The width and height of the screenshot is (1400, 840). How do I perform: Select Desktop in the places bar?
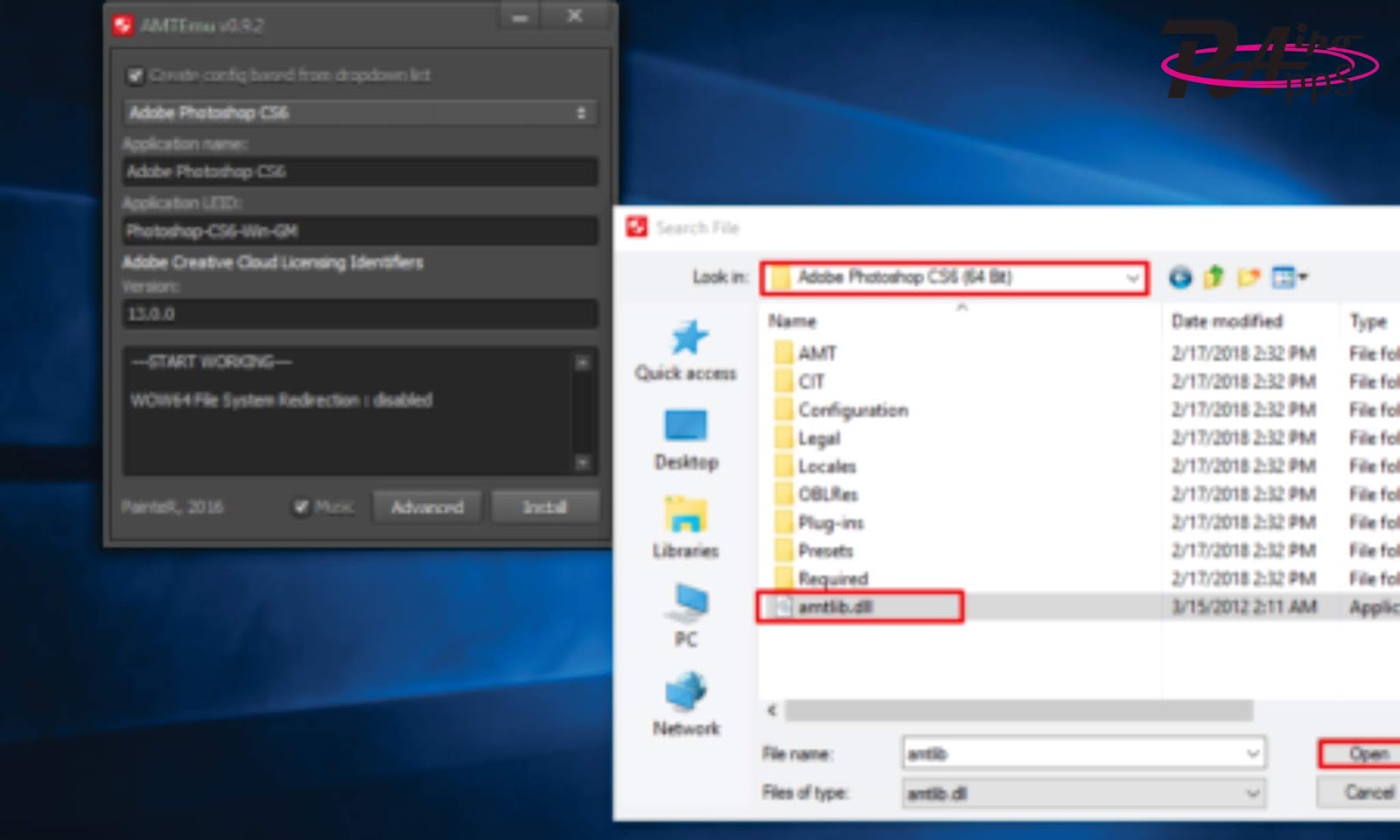click(686, 440)
